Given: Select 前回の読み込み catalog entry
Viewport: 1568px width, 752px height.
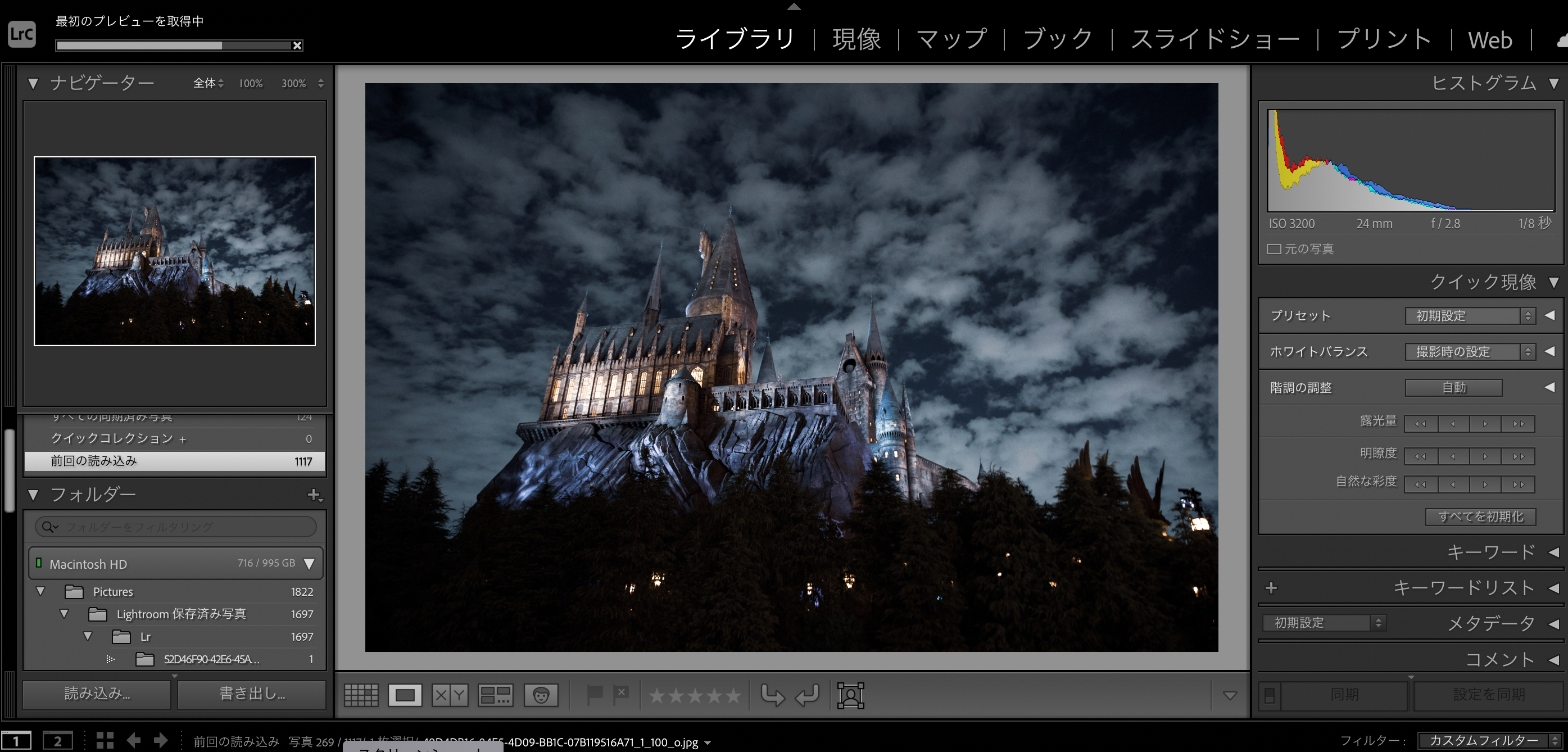Looking at the screenshot, I should tap(175, 461).
